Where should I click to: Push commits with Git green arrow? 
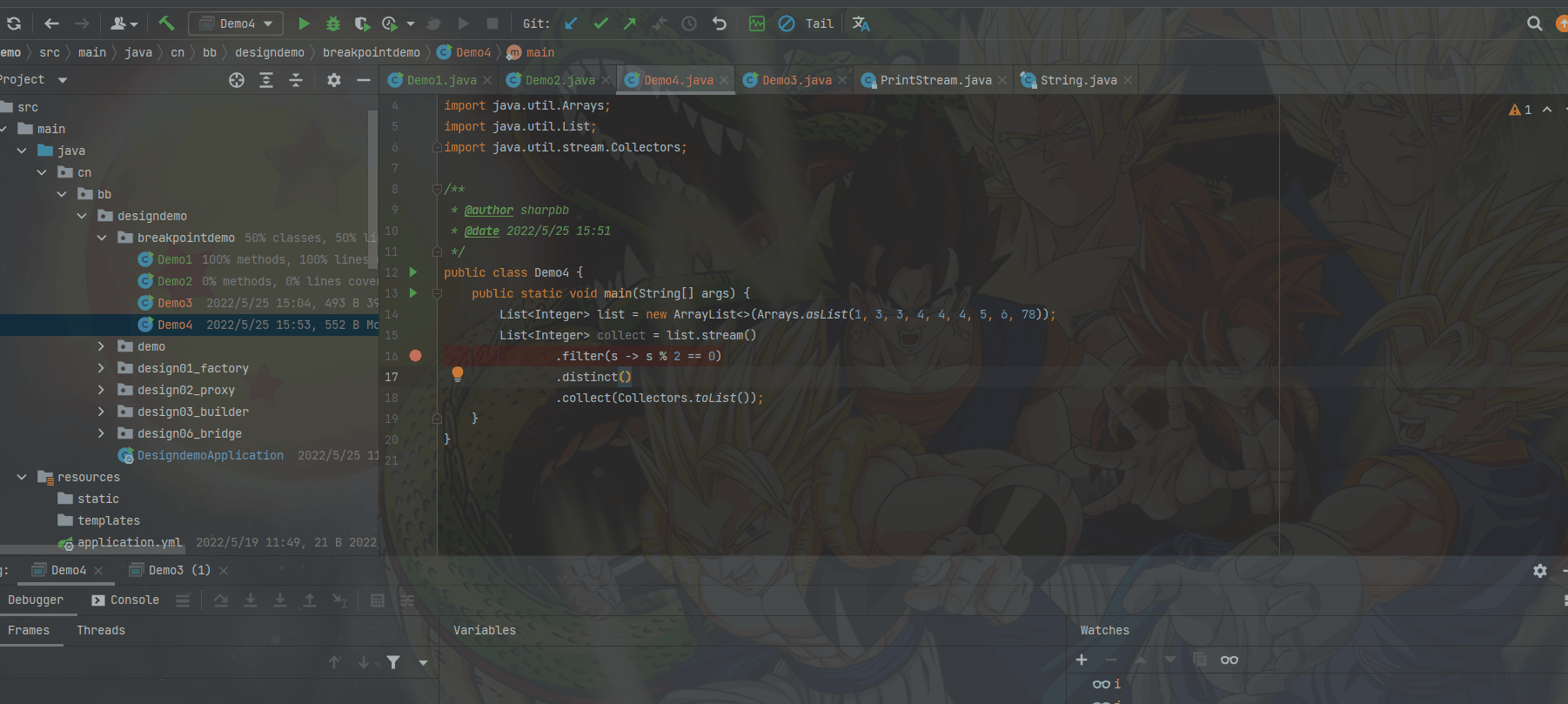[x=630, y=23]
